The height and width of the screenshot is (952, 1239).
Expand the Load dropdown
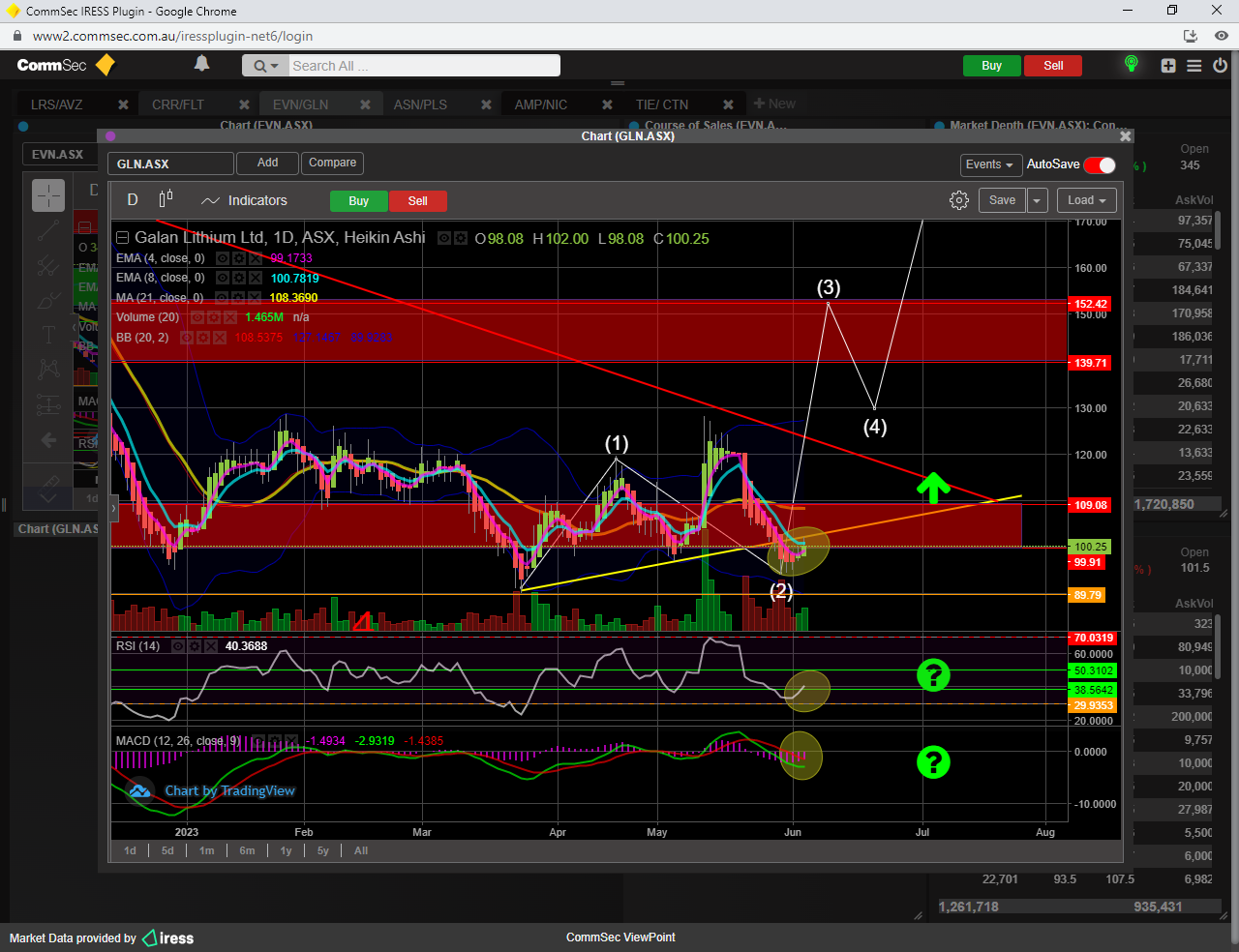[x=1086, y=200]
